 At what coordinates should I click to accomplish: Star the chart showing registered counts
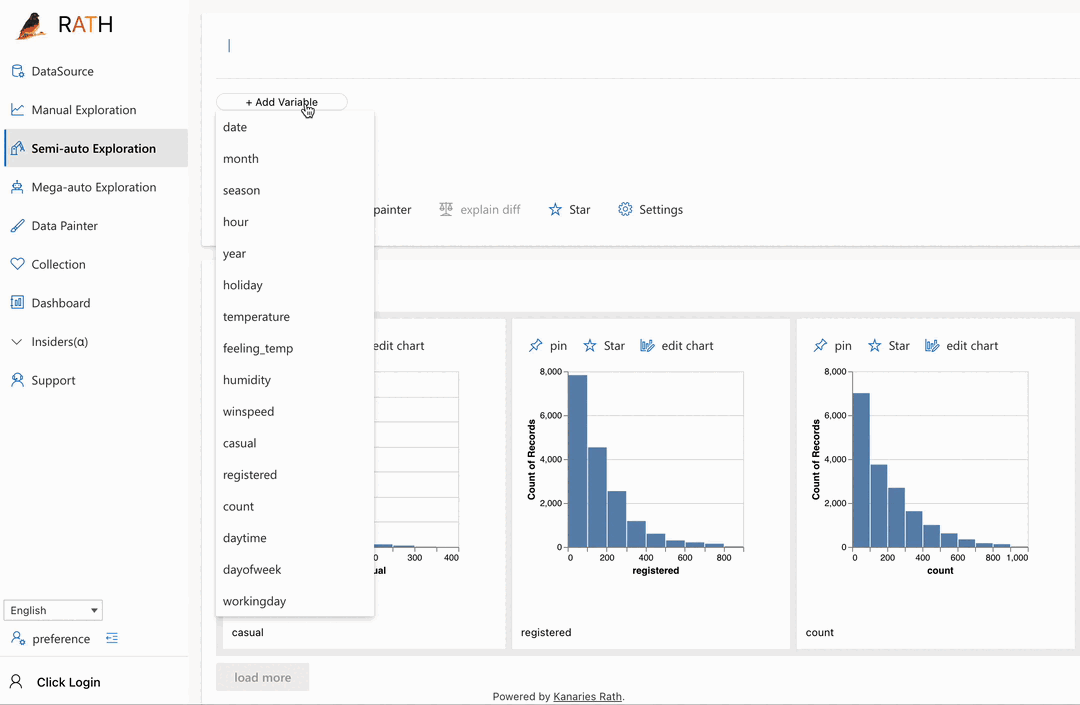tap(604, 345)
